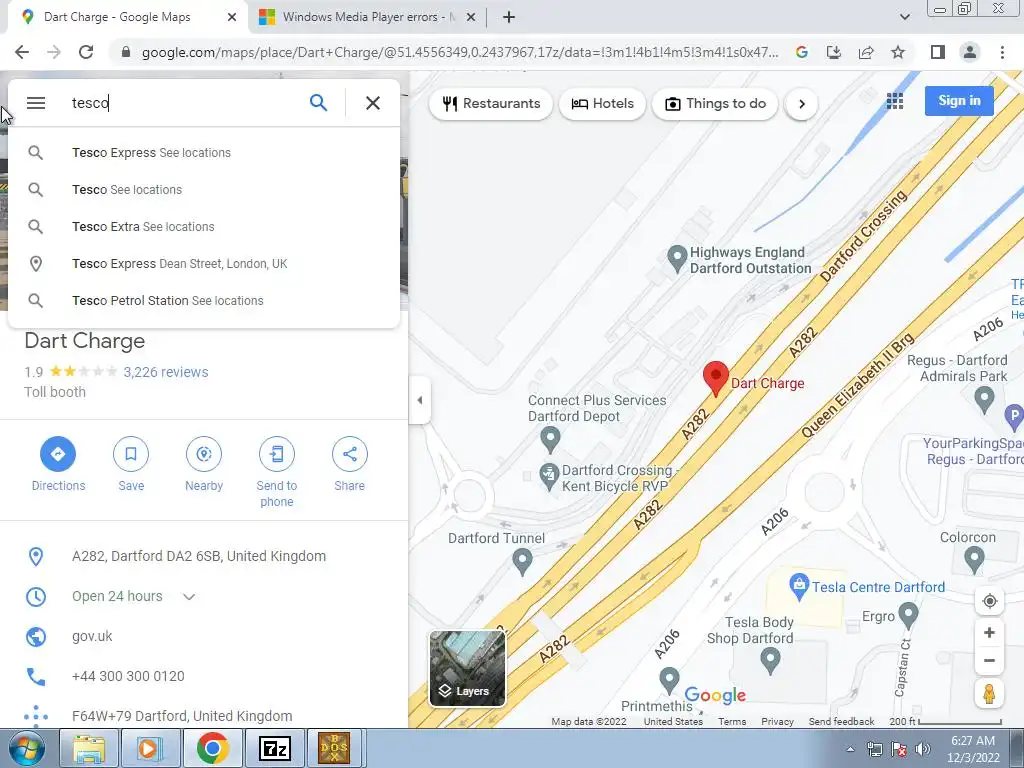Open the Google apps grid
This screenshot has height=768, width=1024.
click(895, 101)
